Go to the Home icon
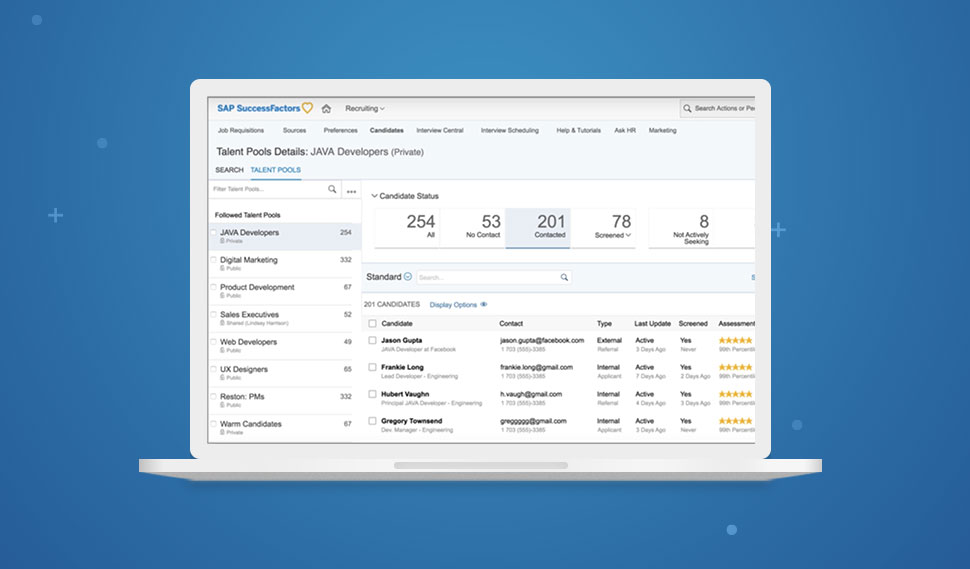 326,108
